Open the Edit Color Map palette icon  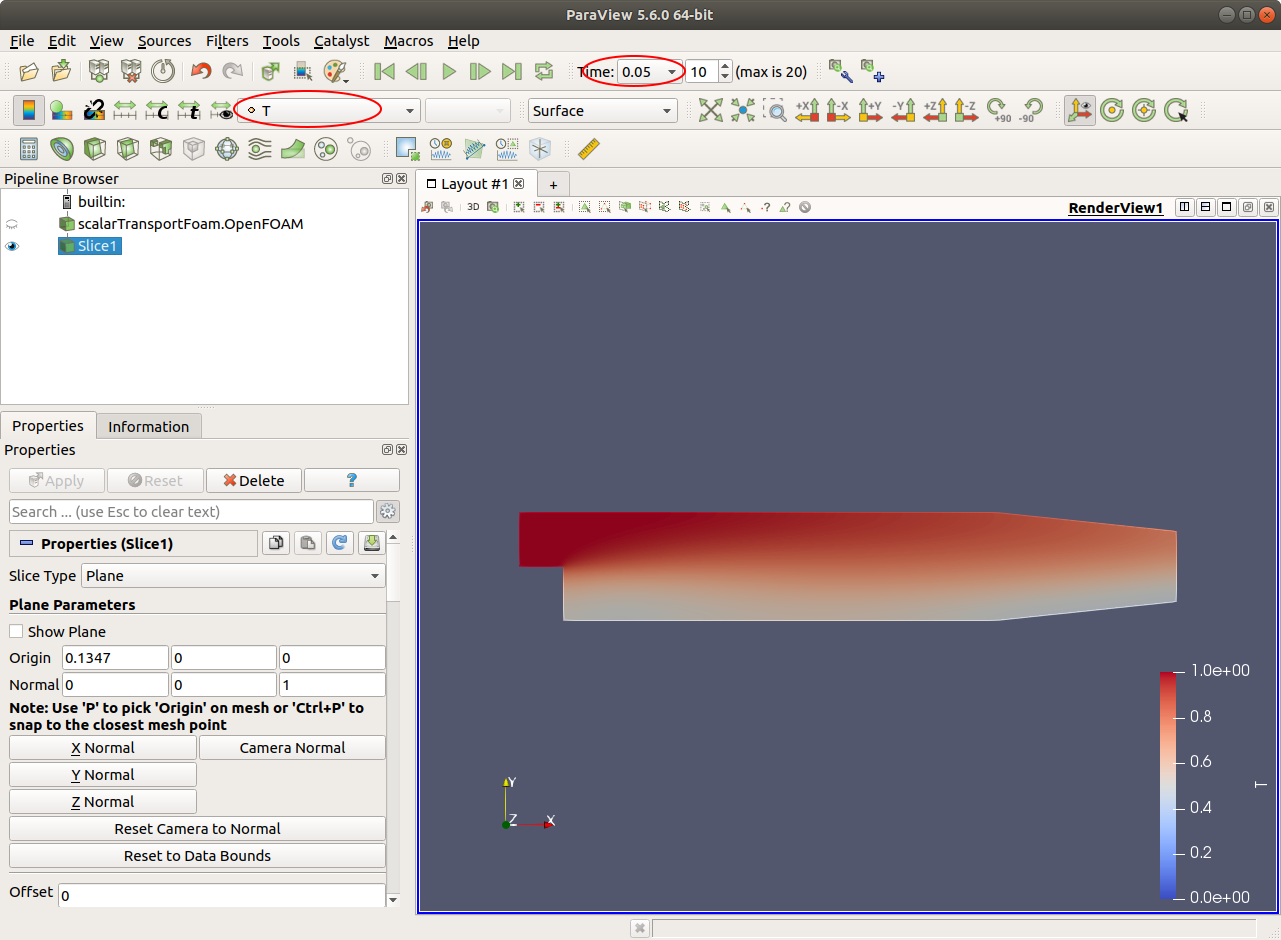pyautogui.click(x=335, y=71)
